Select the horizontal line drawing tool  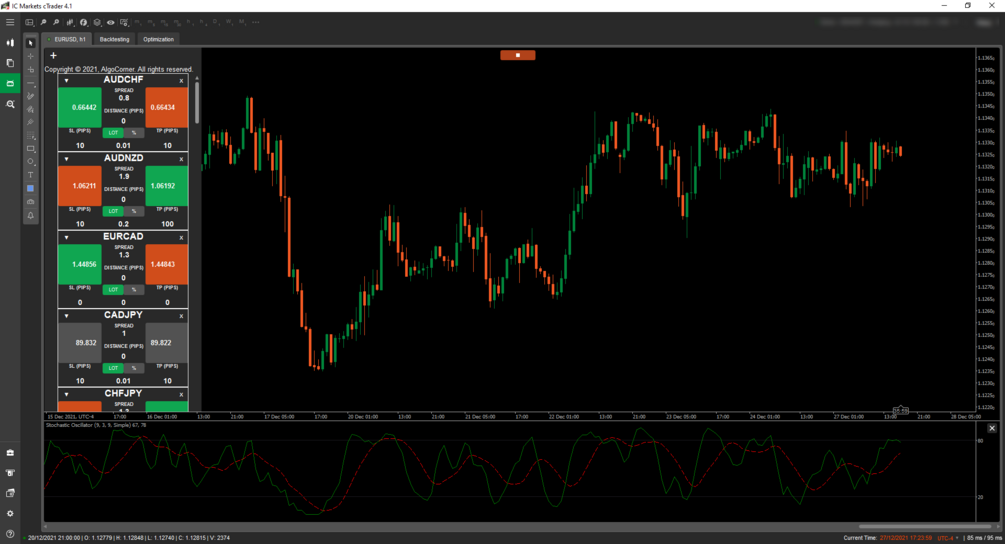point(30,83)
